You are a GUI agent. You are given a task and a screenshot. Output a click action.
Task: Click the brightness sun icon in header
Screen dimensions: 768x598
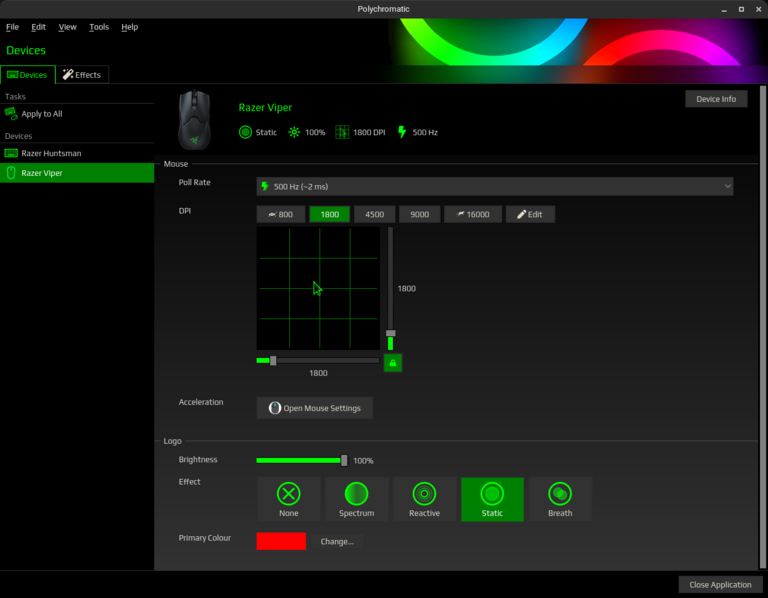[294, 132]
